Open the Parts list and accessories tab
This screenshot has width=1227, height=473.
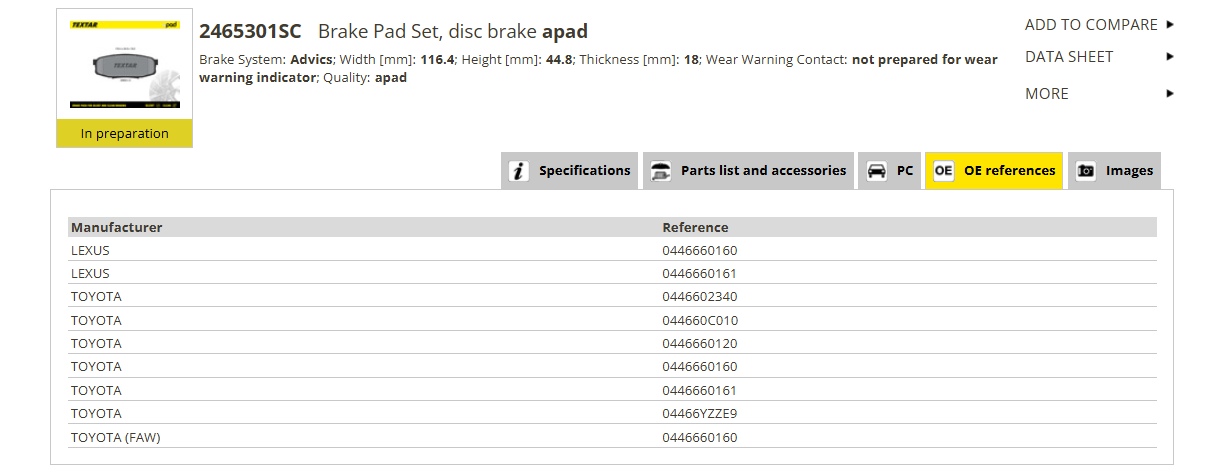[748, 171]
